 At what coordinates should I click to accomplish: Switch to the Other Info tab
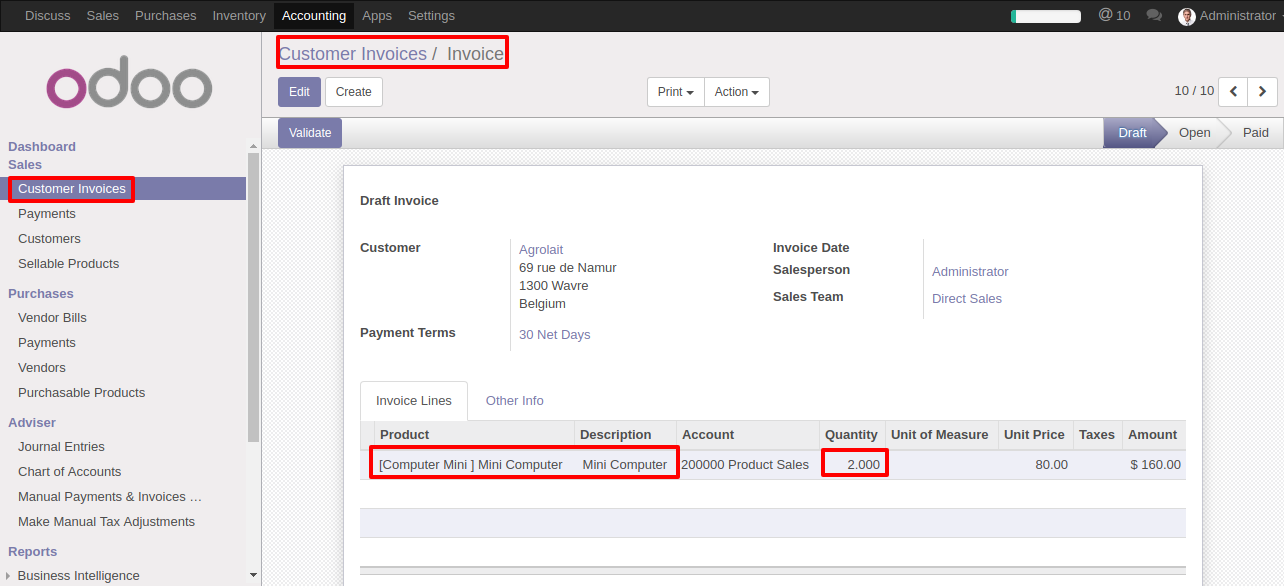click(x=515, y=401)
